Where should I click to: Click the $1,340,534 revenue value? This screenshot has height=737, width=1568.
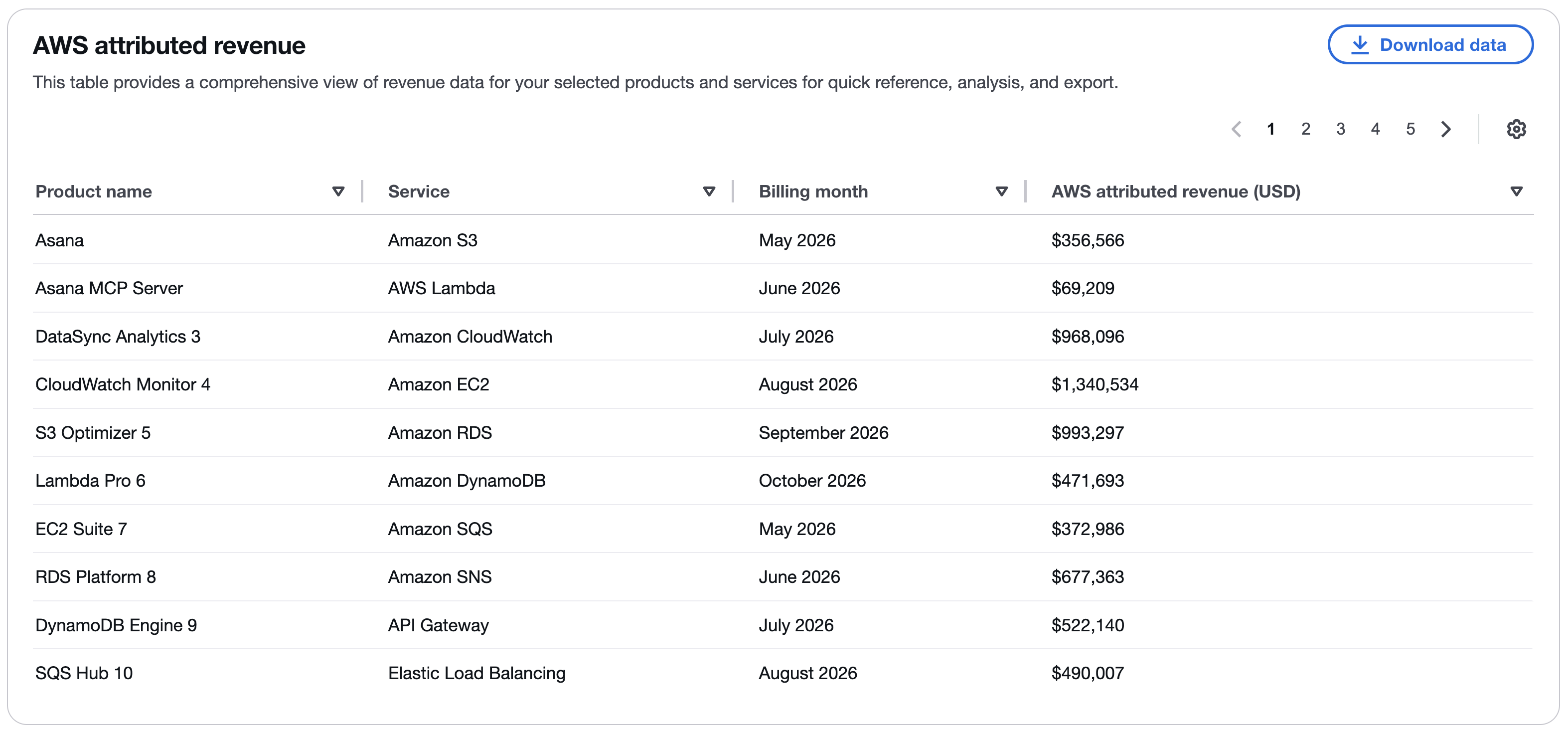pyautogui.click(x=1095, y=384)
